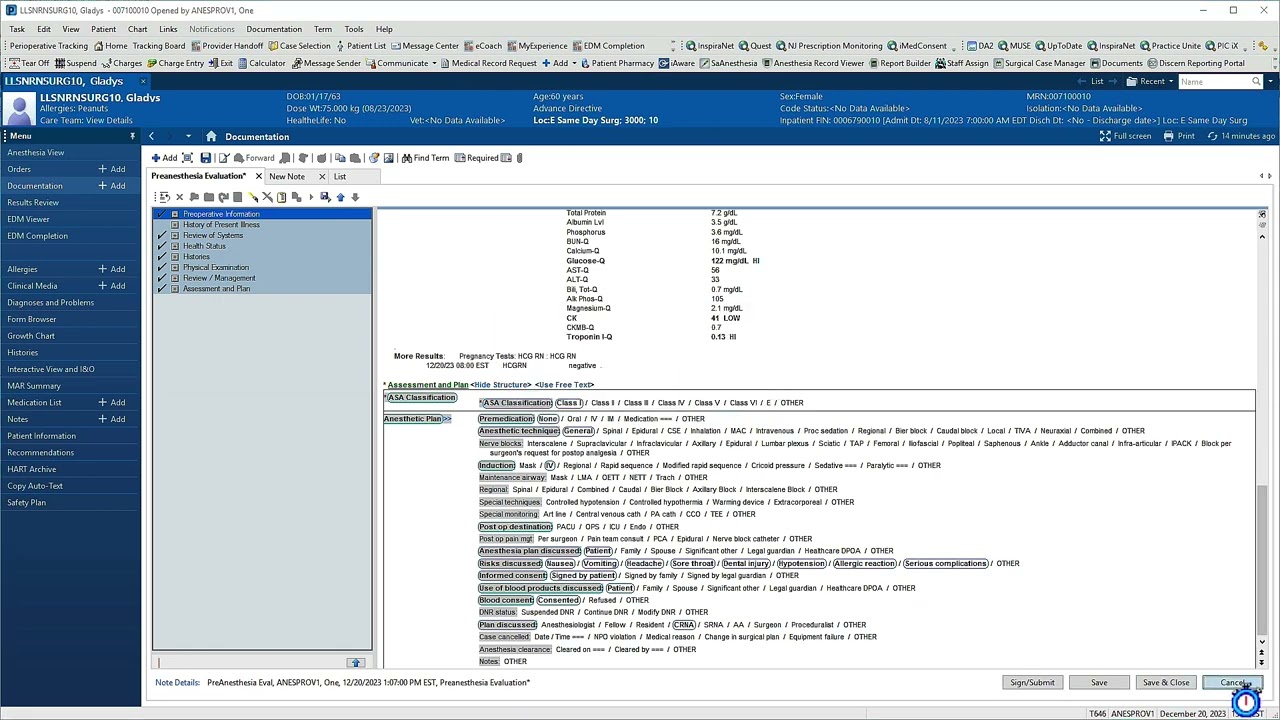Toggle Nausea risk discussed
Image resolution: width=1280 pixels, height=720 pixels.
coord(560,564)
